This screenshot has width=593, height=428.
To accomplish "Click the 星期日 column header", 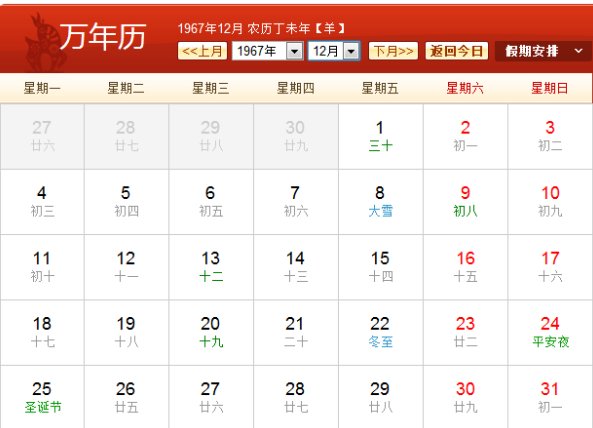I will [x=550, y=88].
